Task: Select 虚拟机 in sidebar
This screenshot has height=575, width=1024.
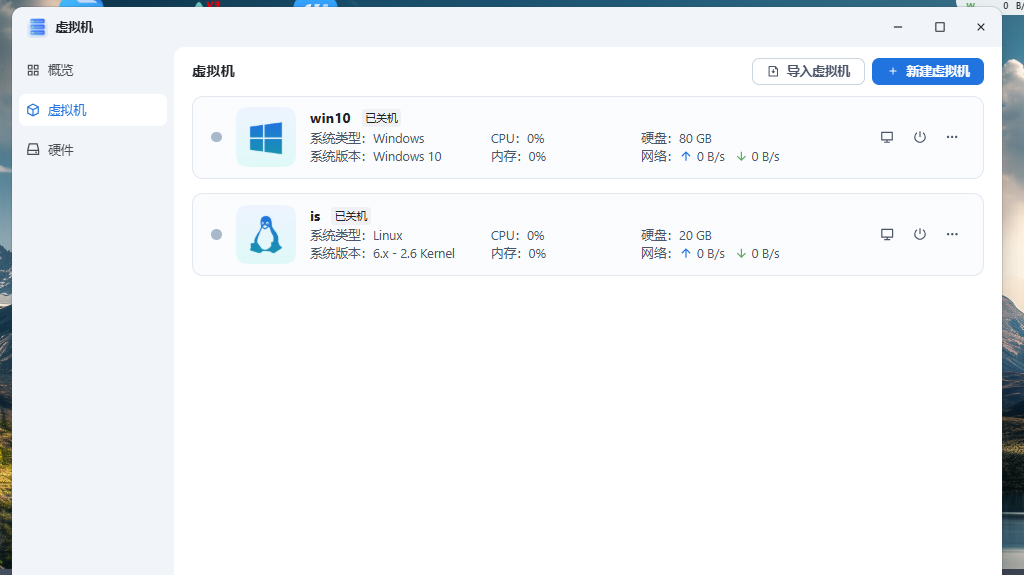Action: point(67,110)
